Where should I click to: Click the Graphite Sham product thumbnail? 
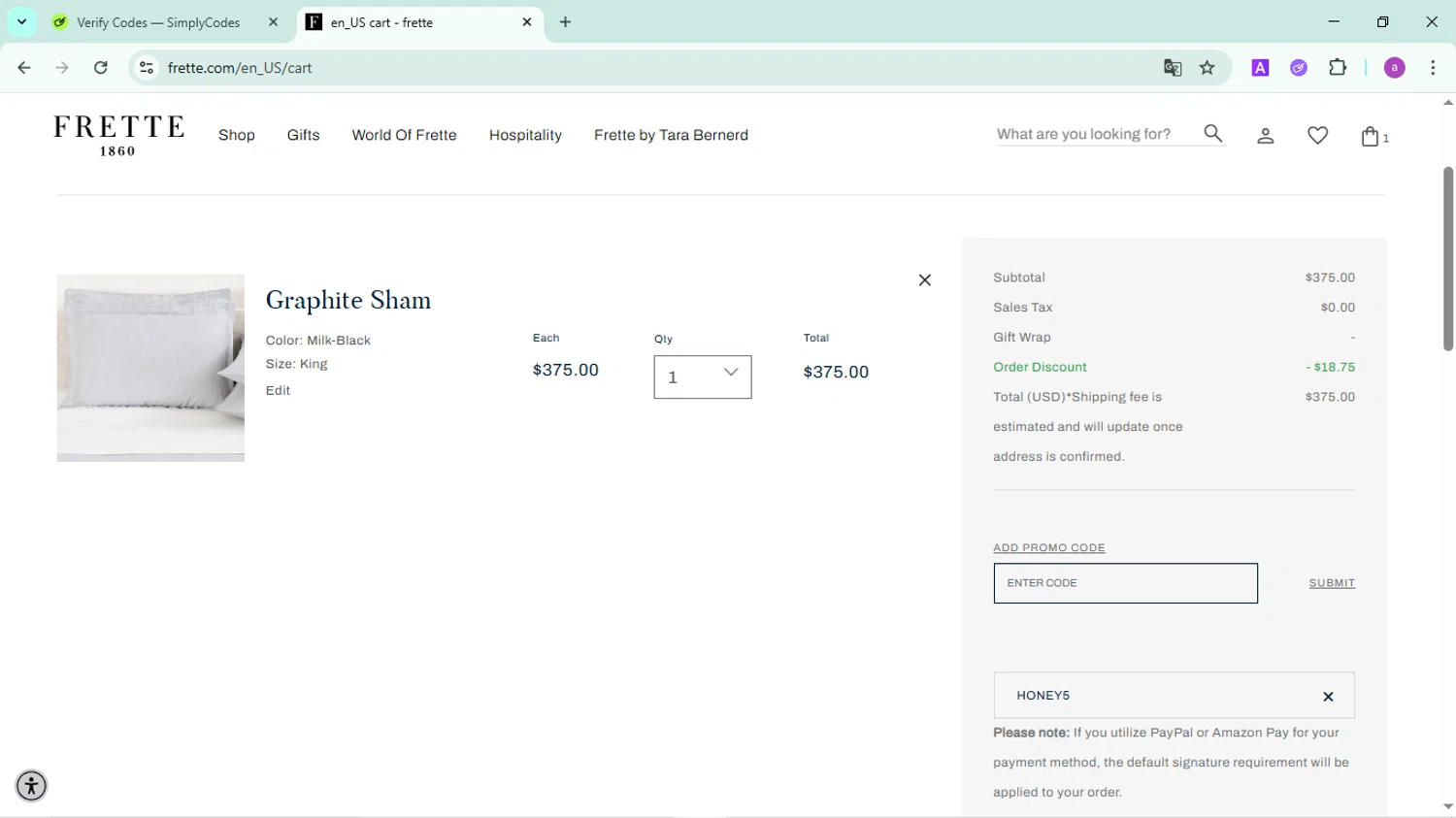(x=150, y=368)
